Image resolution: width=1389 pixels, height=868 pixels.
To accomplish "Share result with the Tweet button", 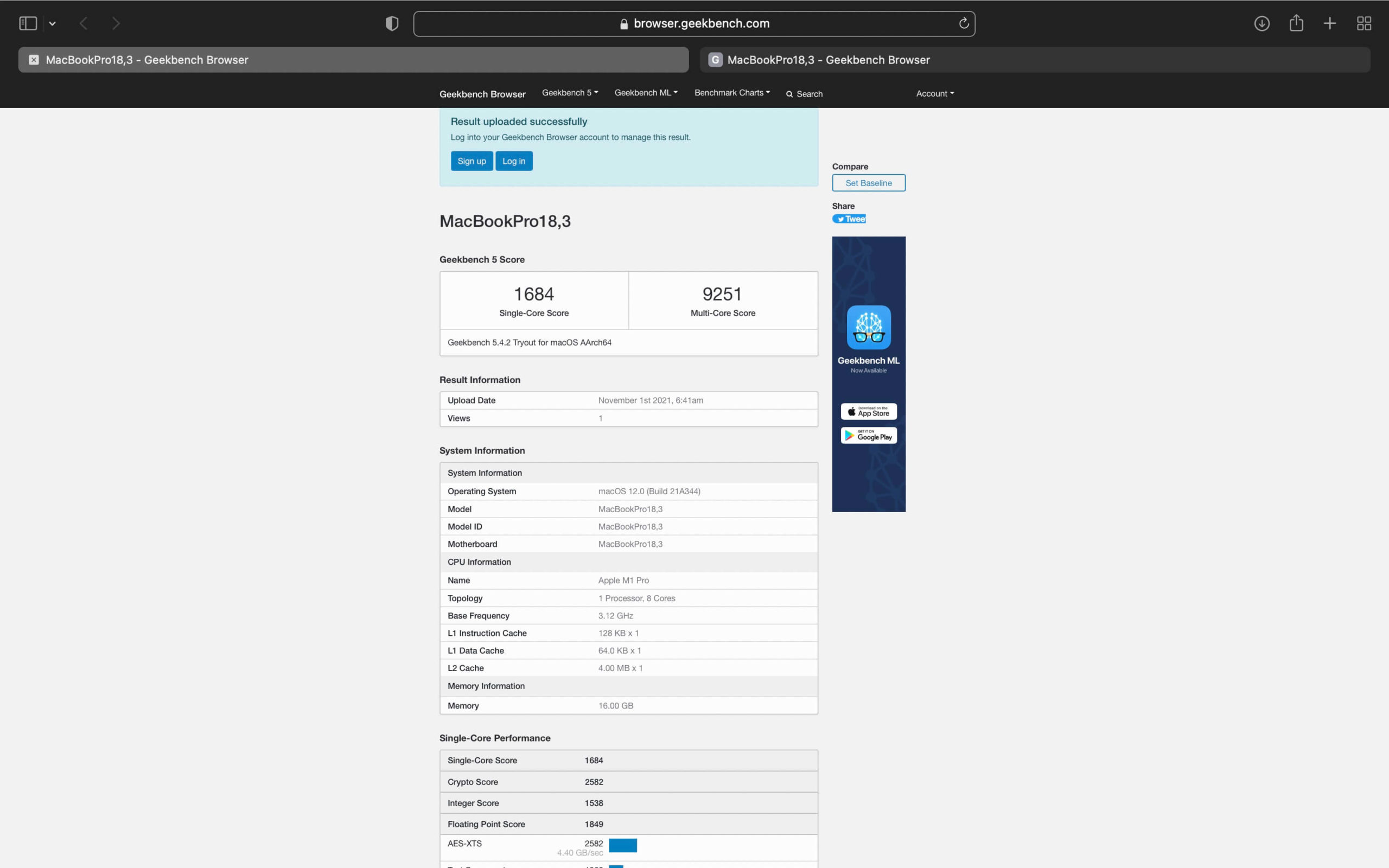I will [x=849, y=219].
